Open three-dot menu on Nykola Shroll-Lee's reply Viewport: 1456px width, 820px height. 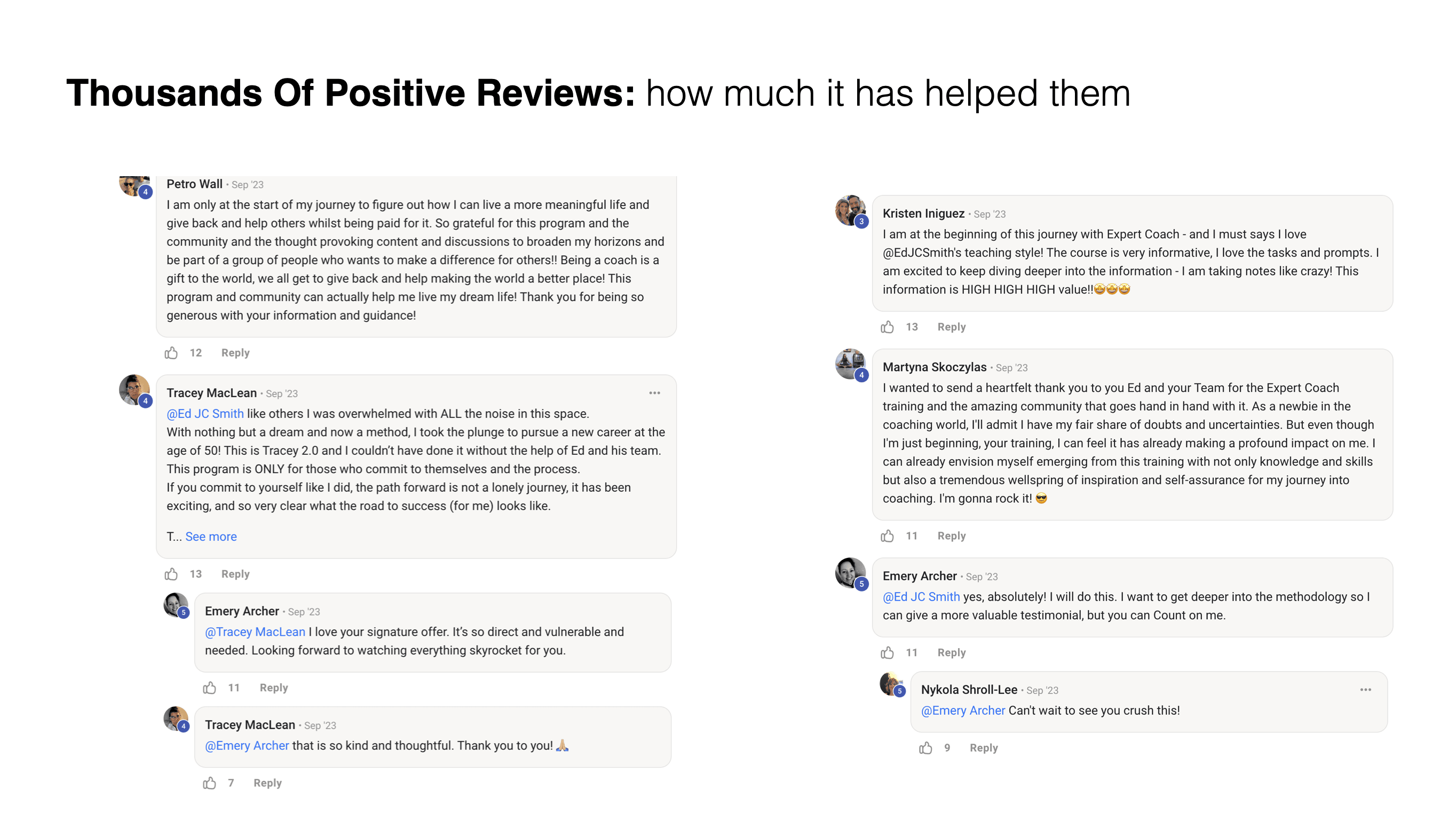coord(1366,689)
